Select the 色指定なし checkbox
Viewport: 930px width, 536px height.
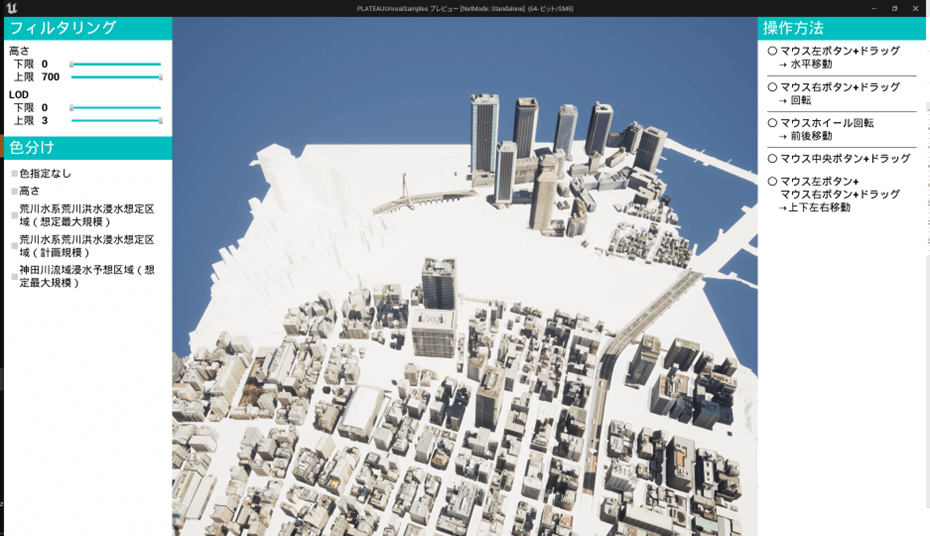(15, 174)
